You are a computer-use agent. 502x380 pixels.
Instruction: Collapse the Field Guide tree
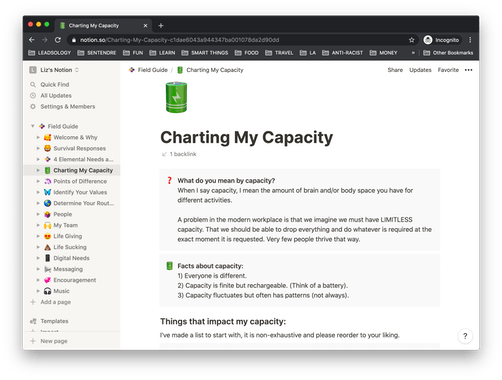(33, 126)
